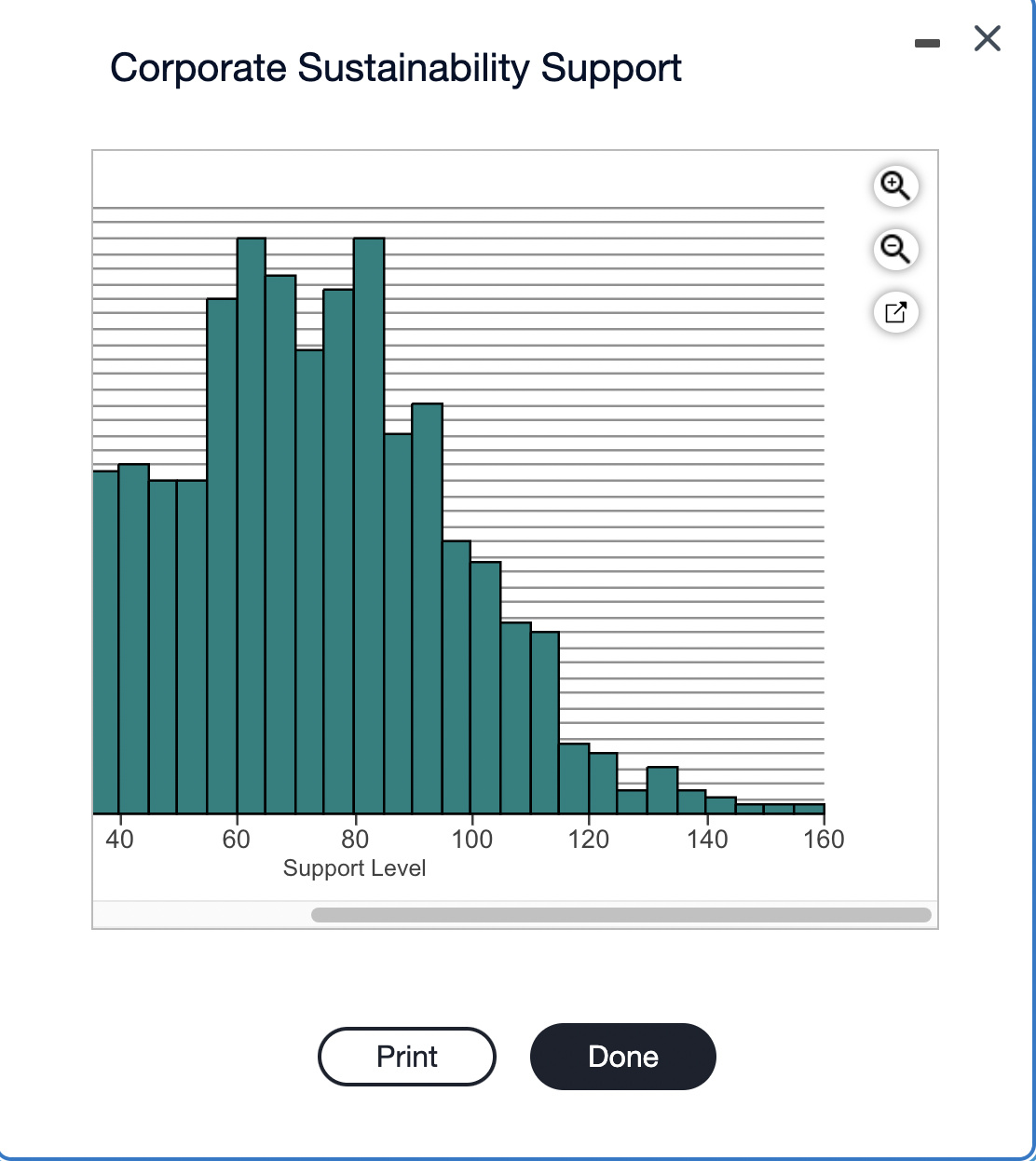Image resolution: width=1036 pixels, height=1161 pixels.
Task: Print the Corporate Sustainability Support chart
Action: (406, 1056)
